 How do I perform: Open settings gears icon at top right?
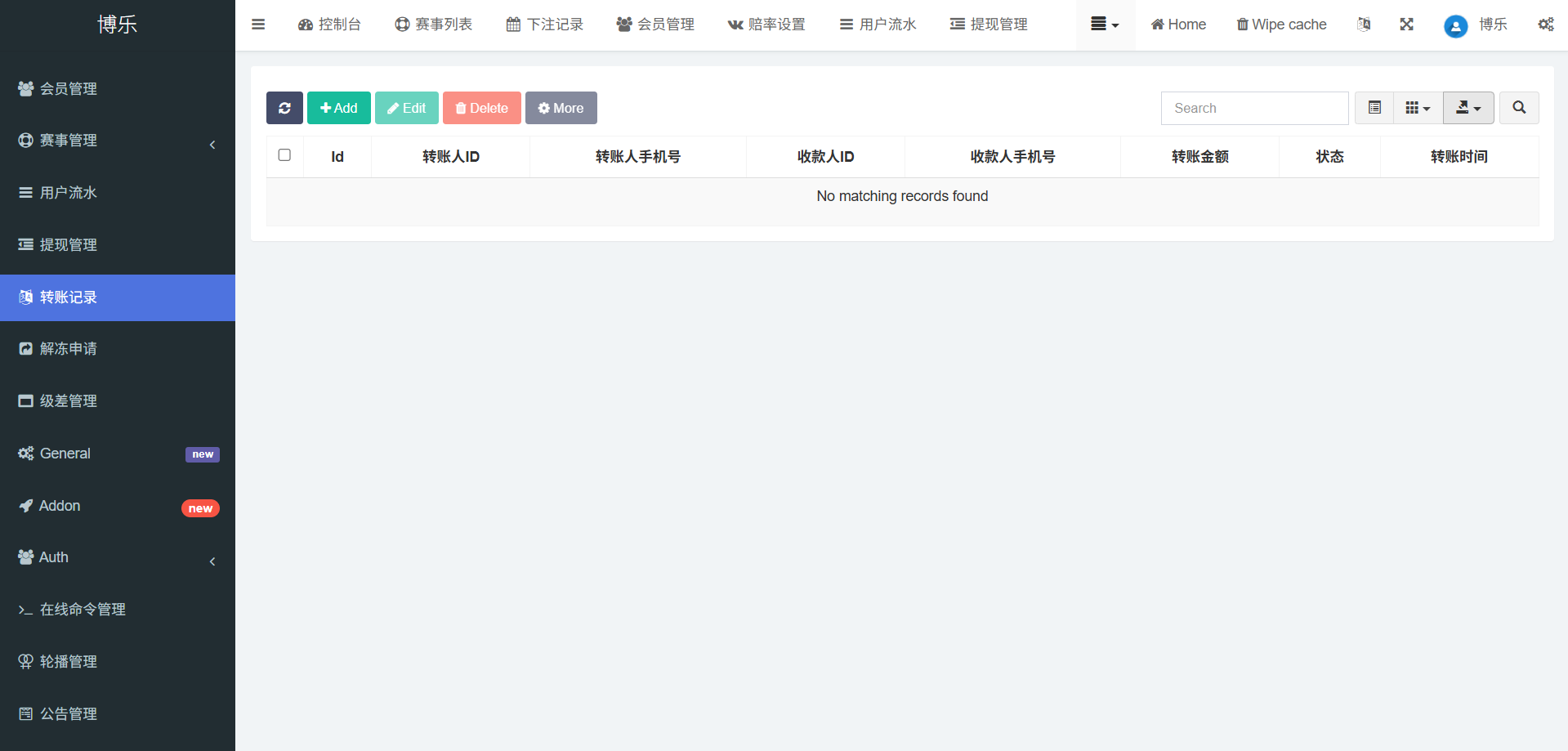coord(1545,25)
